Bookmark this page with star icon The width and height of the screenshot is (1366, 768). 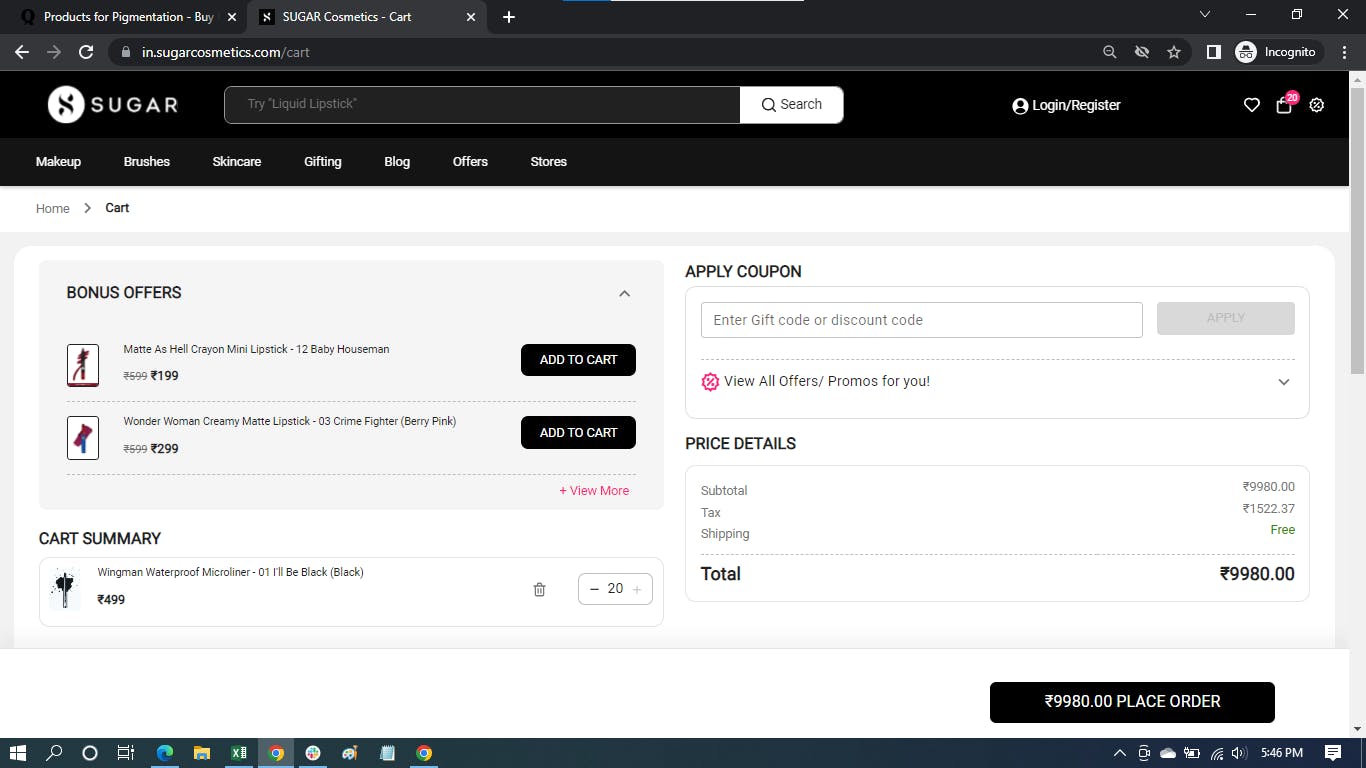click(x=1174, y=52)
